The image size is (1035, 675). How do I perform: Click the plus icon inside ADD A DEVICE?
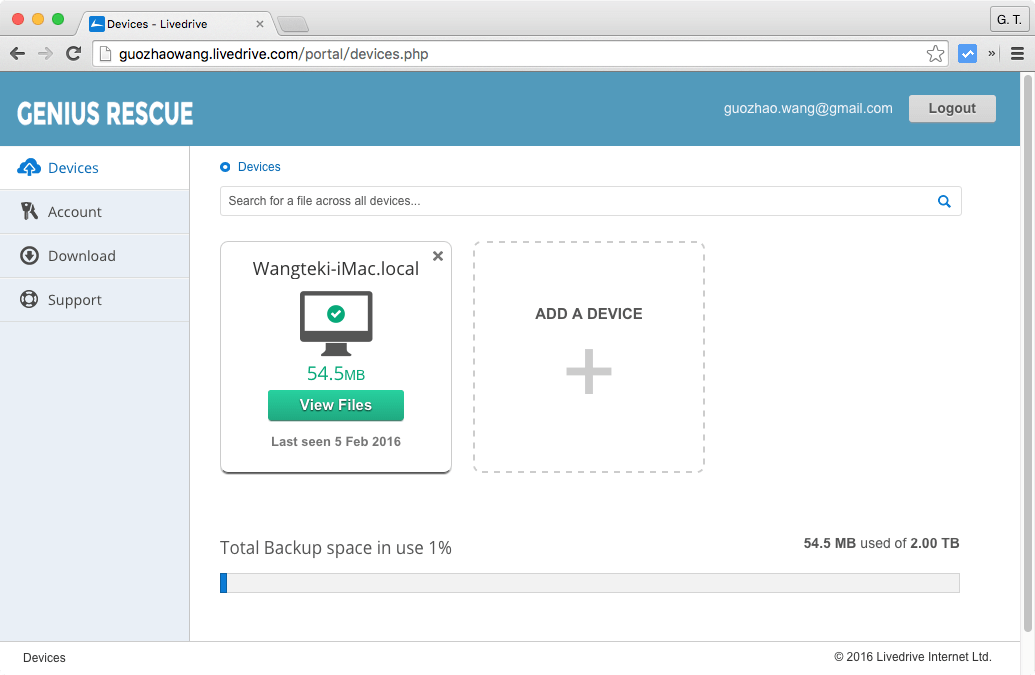pyautogui.click(x=588, y=370)
